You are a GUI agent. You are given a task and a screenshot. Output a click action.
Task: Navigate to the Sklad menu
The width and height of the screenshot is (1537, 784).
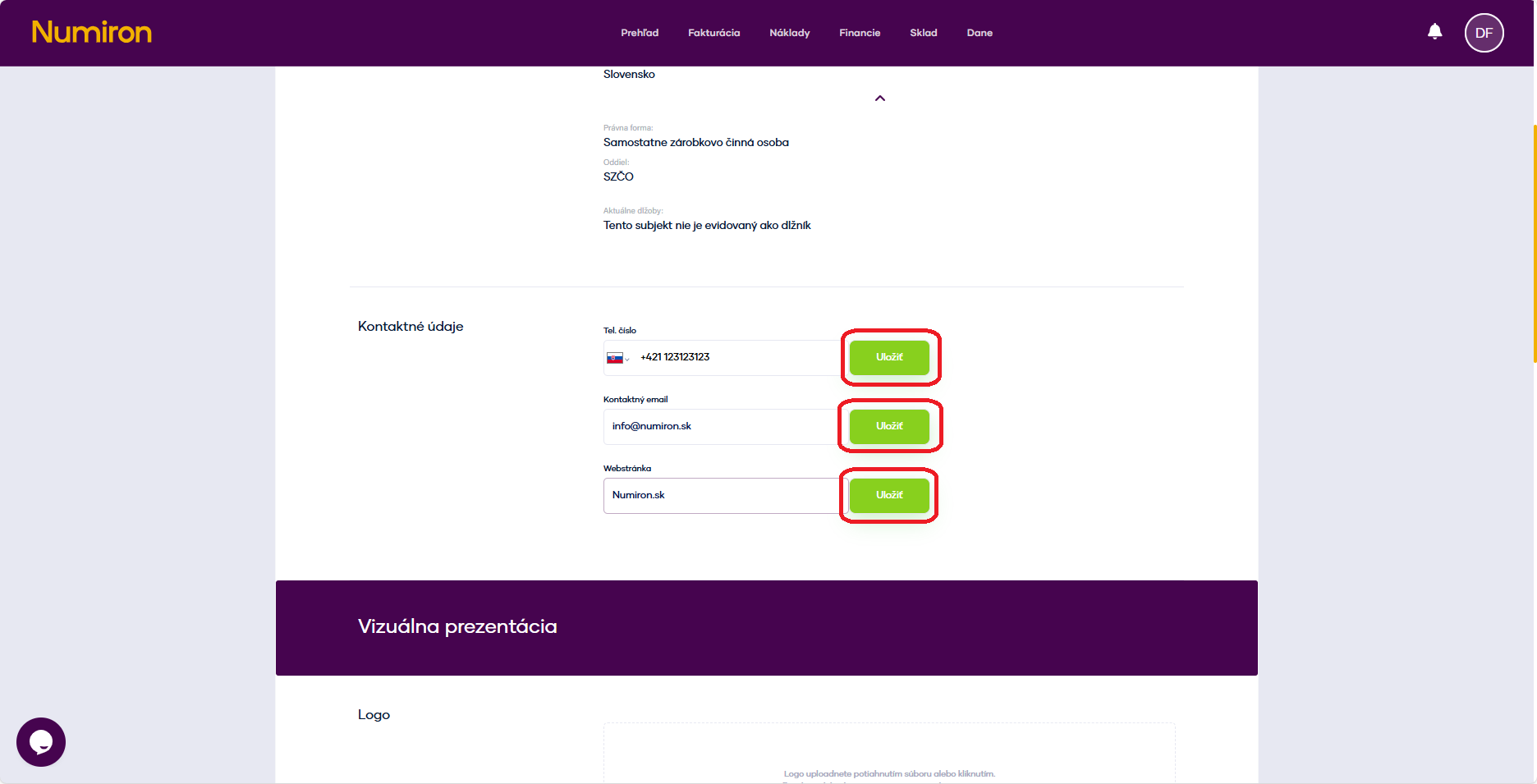tap(923, 33)
